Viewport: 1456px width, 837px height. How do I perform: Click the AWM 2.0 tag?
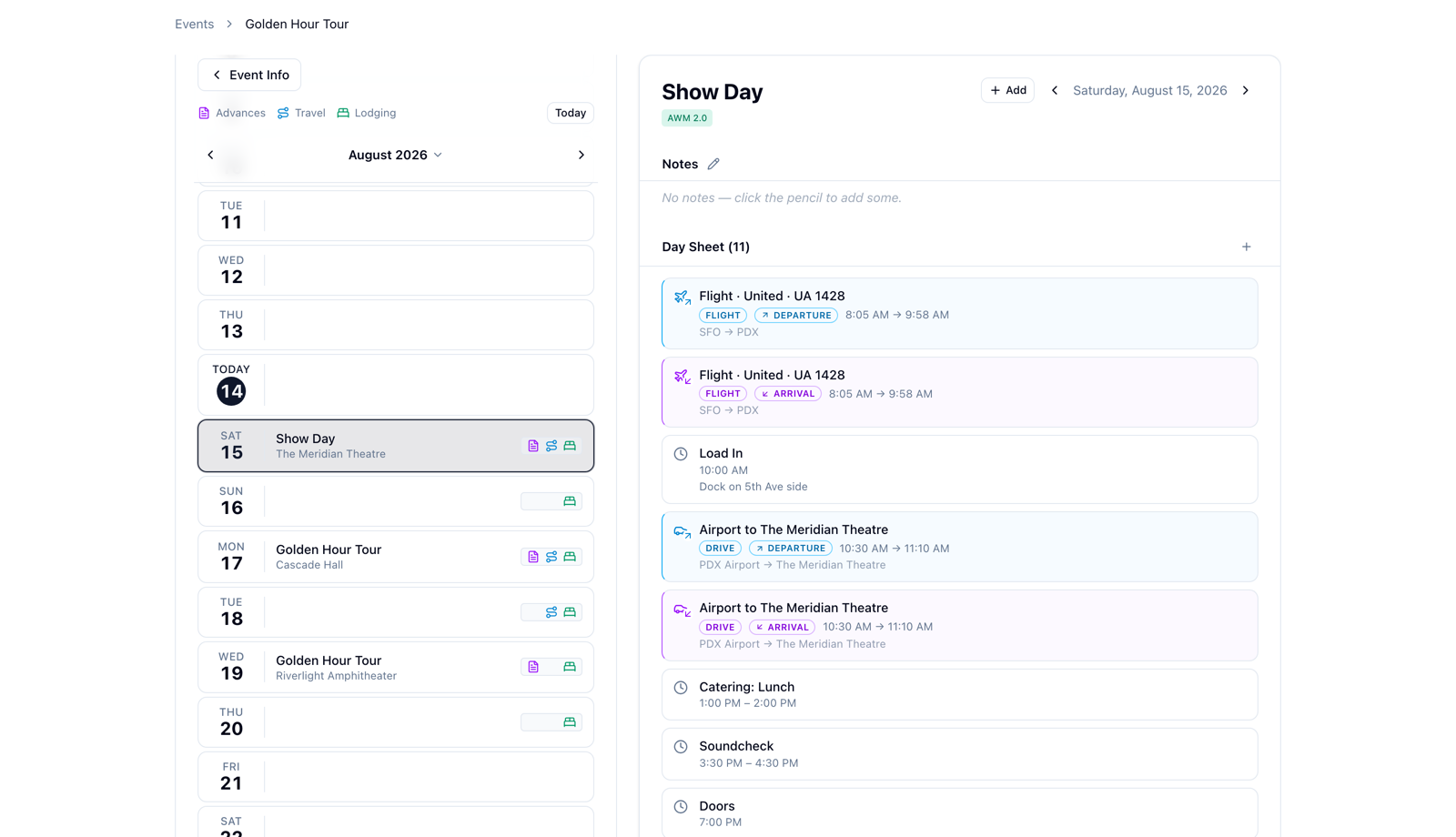pos(687,118)
